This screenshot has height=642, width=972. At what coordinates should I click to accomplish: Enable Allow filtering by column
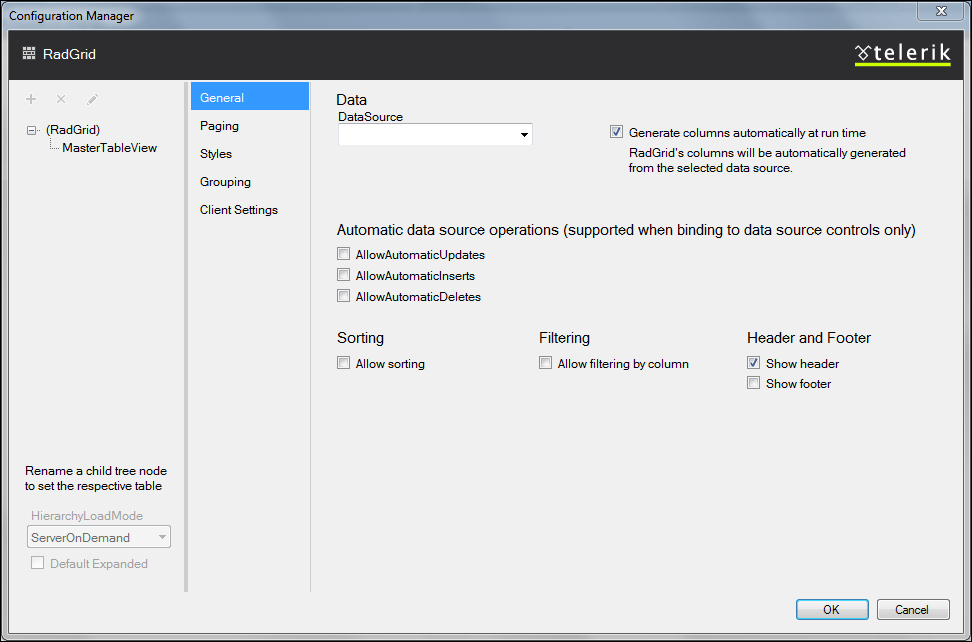pyautogui.click(x=546, y=363)
